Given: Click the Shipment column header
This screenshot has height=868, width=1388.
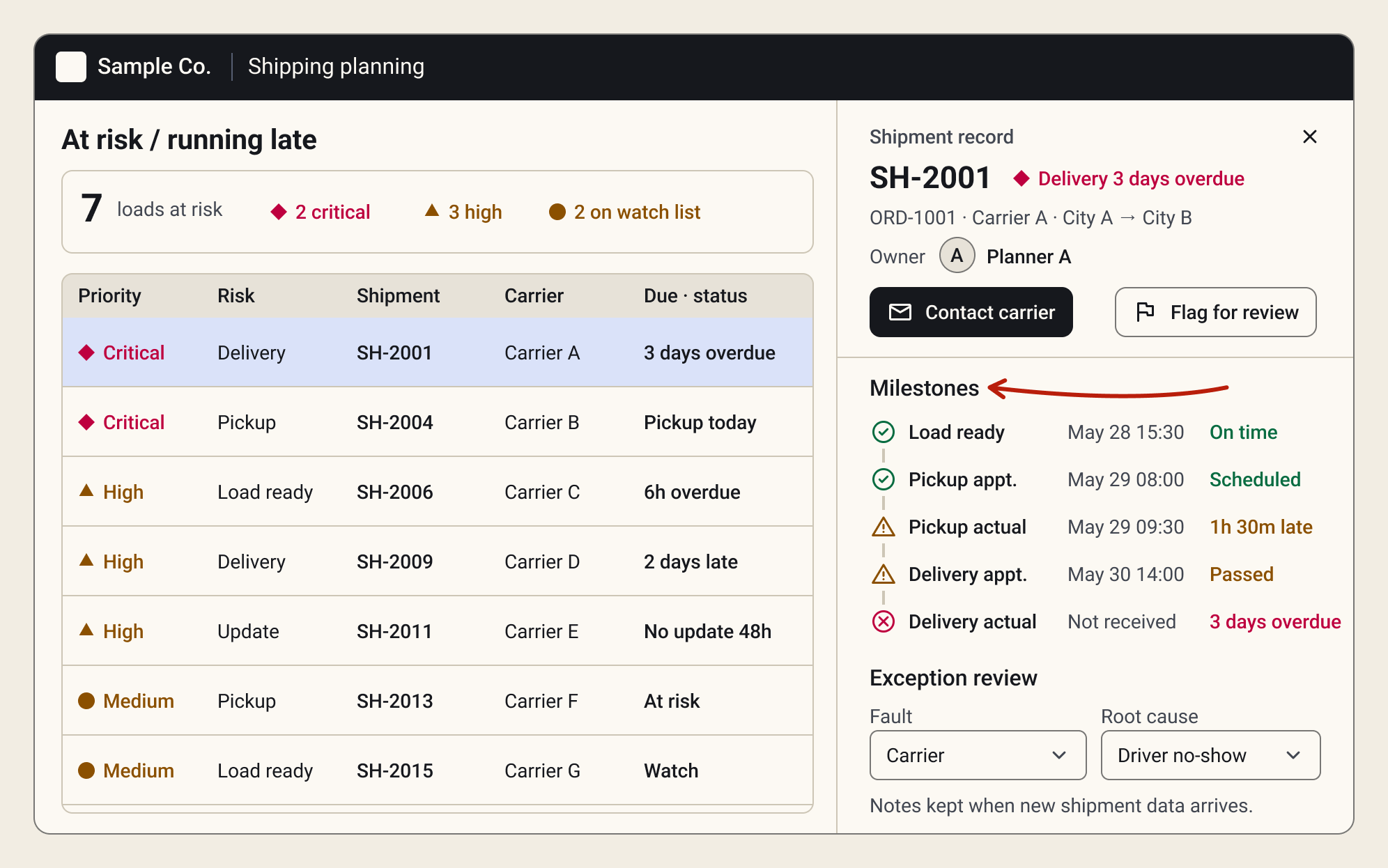Looking at the screenshot, I should coord(398,295).
